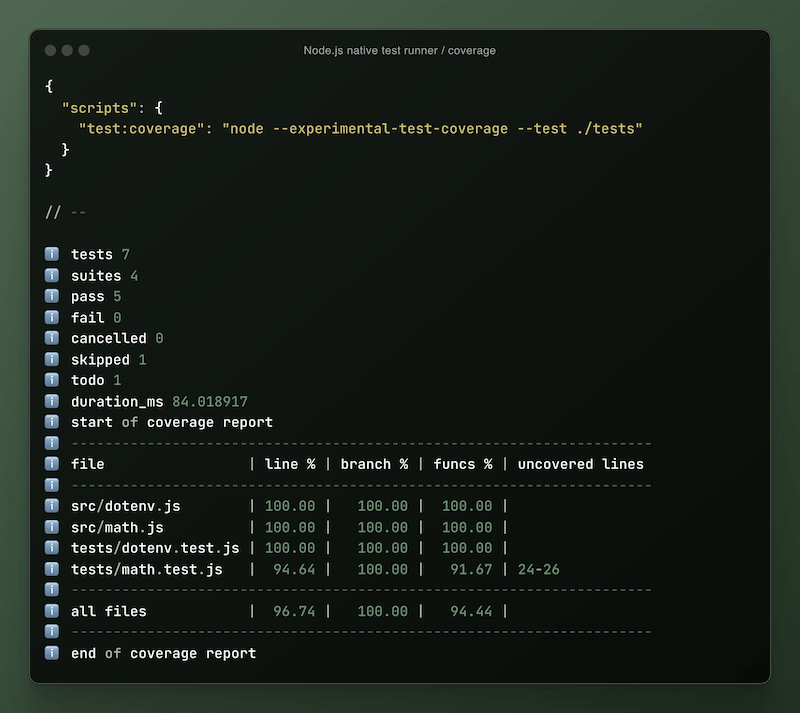This screenshot has height=713, width=800.
Task: Open the tests/dotenv.test.js file row
Action: pyautogui.click(x=155, y=548)
